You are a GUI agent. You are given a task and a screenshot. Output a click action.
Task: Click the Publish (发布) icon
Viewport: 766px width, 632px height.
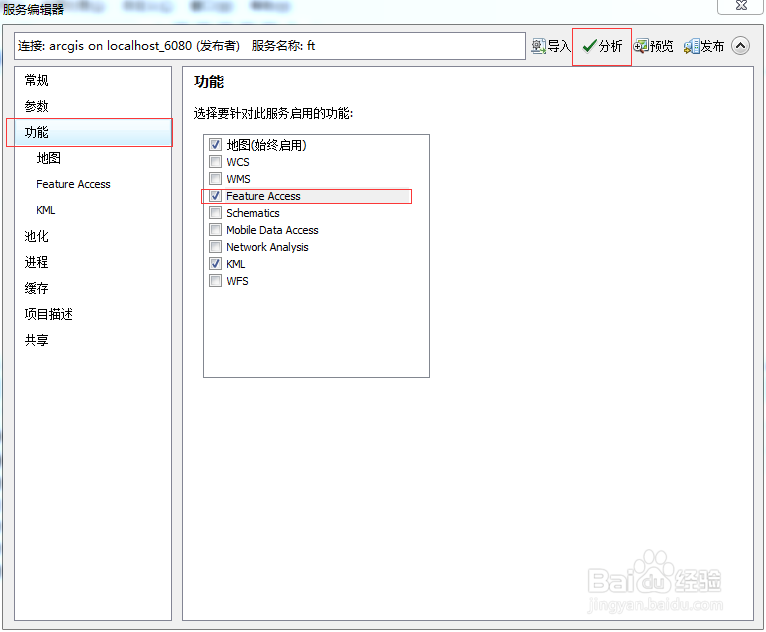[691, 46]
